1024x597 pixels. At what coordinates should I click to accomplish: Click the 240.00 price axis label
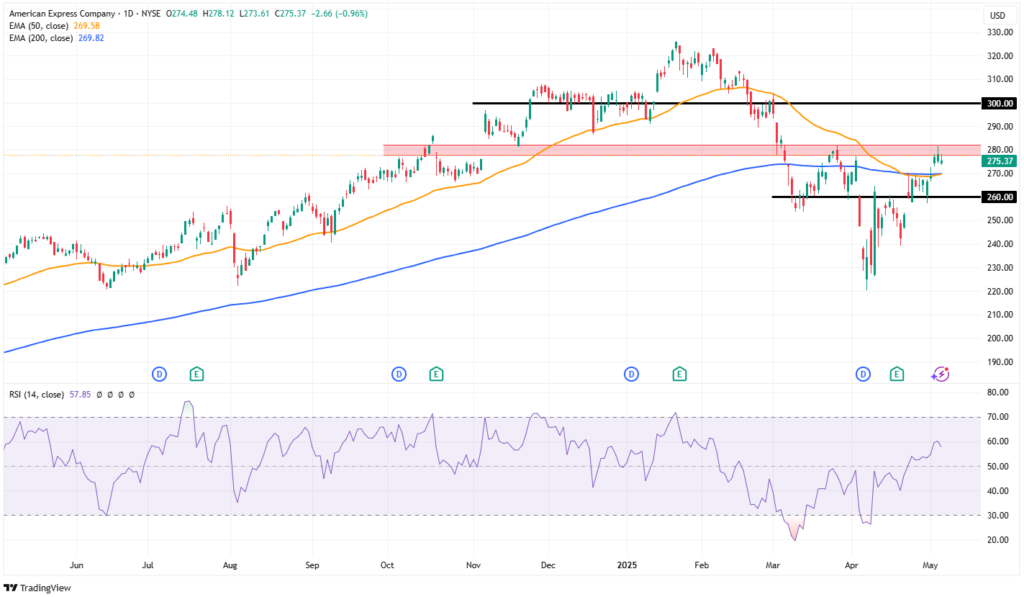[1000, 244]
